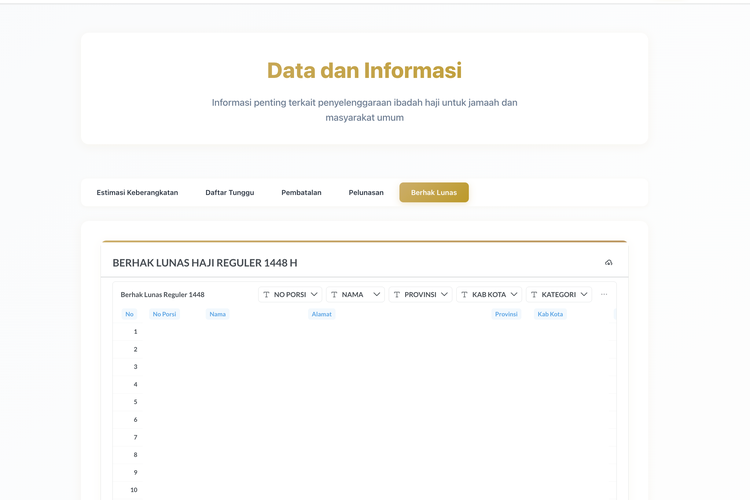
Task: Expand the KAB KOTA filter dropdown
Action: click(489, 294)
